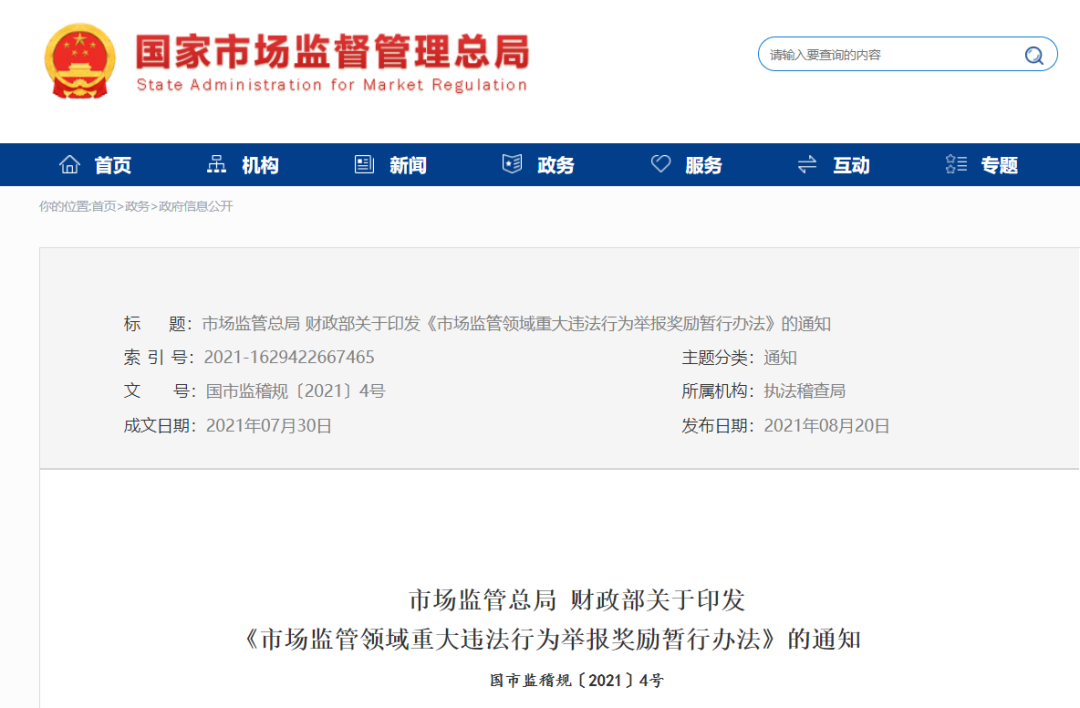Select the 文号 value 国市监稽规〔2021〕4号 in the info table
The height and width of the screenshot is (708, 1080).
pyautogui.click(x=295, y=391)
